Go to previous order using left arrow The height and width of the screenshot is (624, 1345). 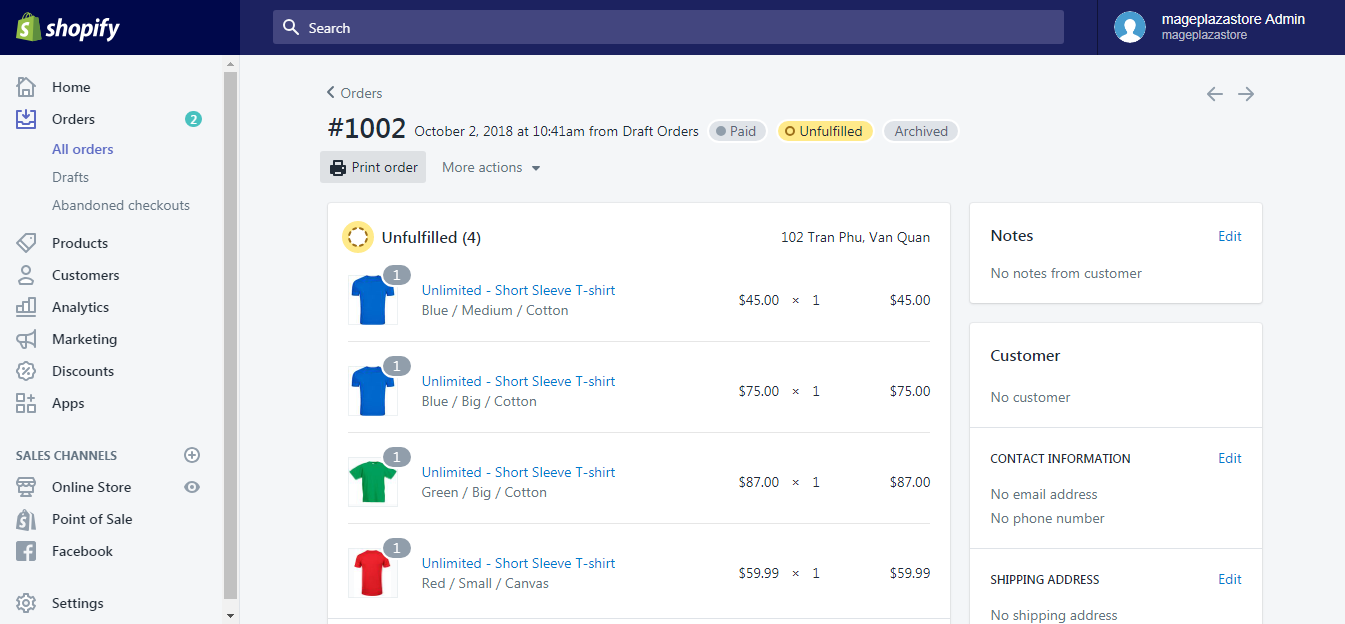pos(1214,94)
